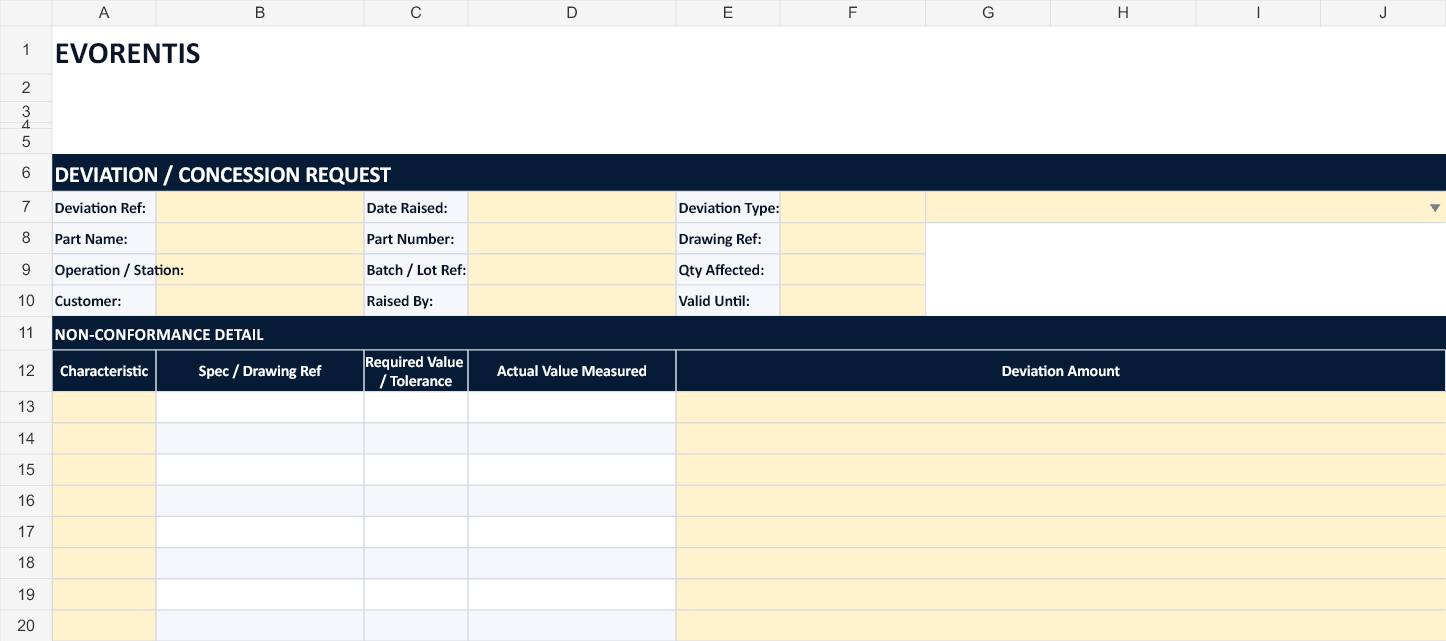Click the Deviation Ref: label
Screen dimensions: 1446x641
click(x=100, y=208)
